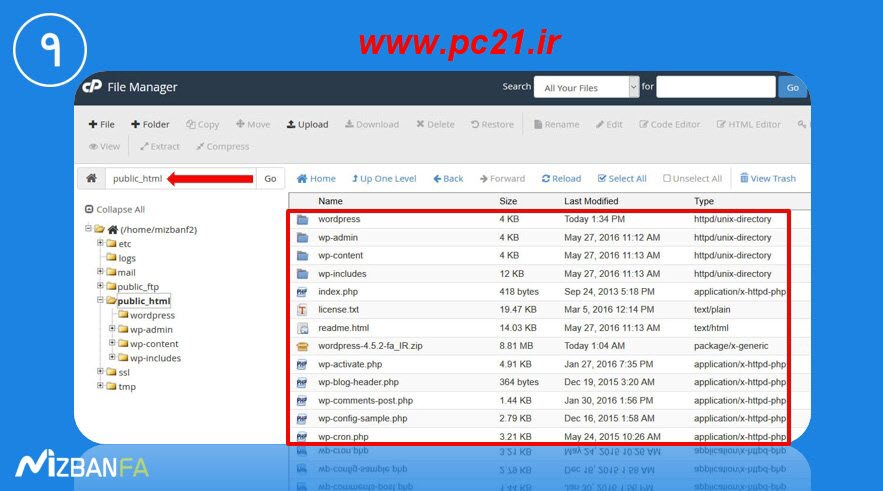Click the Edit toolbar button
The image size is (883, 491).
coord(609,124)
